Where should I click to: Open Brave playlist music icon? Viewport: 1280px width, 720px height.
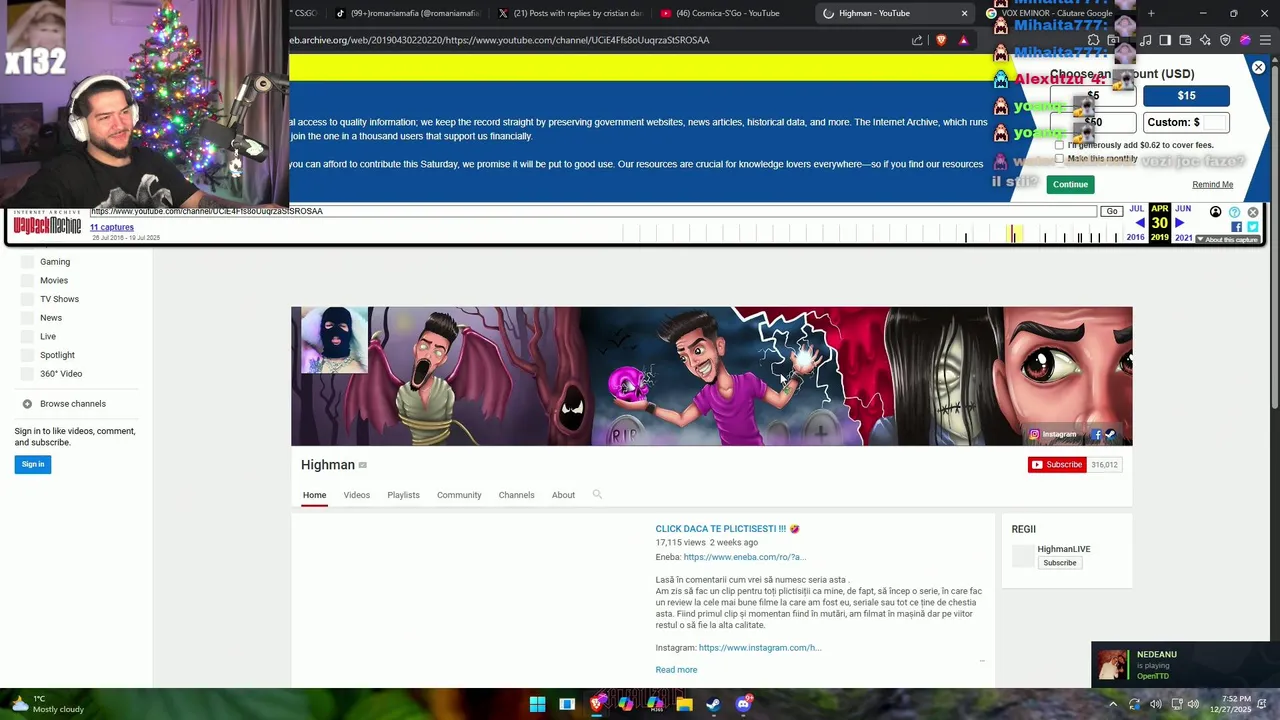[x=1146, y=40]
